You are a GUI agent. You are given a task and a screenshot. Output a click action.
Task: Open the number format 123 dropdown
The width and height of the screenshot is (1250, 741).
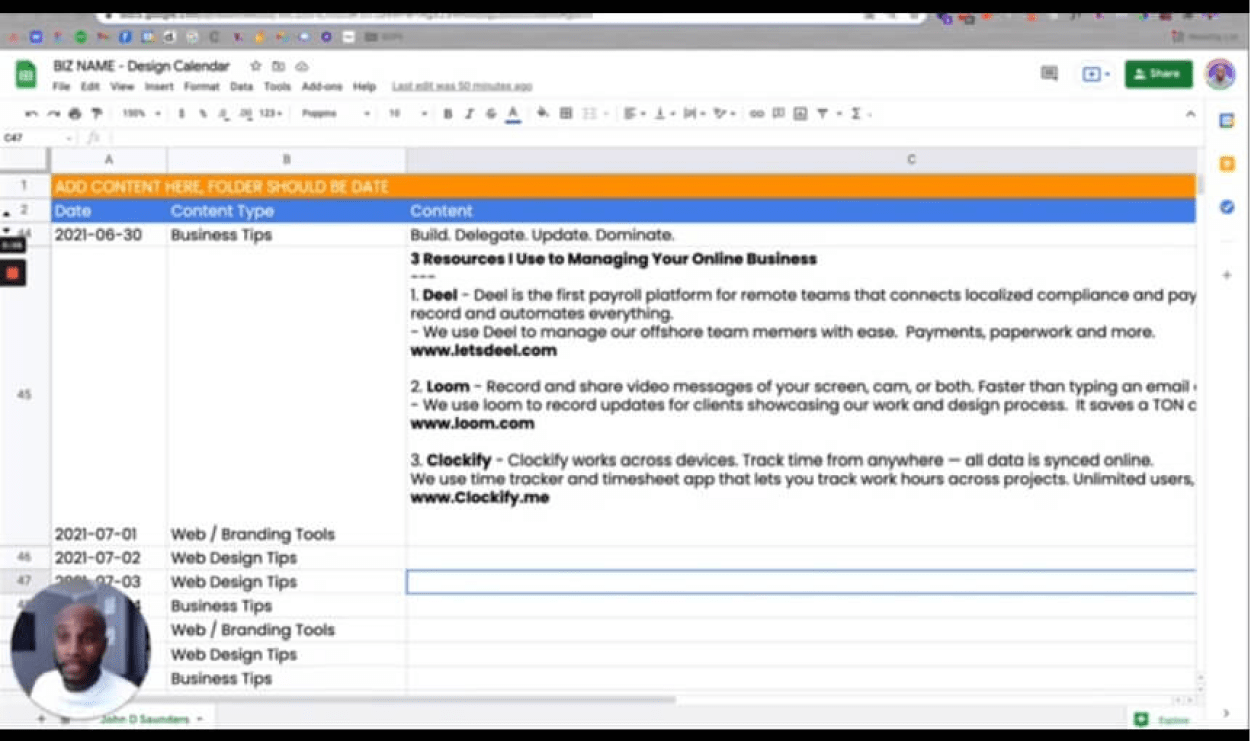271,114
